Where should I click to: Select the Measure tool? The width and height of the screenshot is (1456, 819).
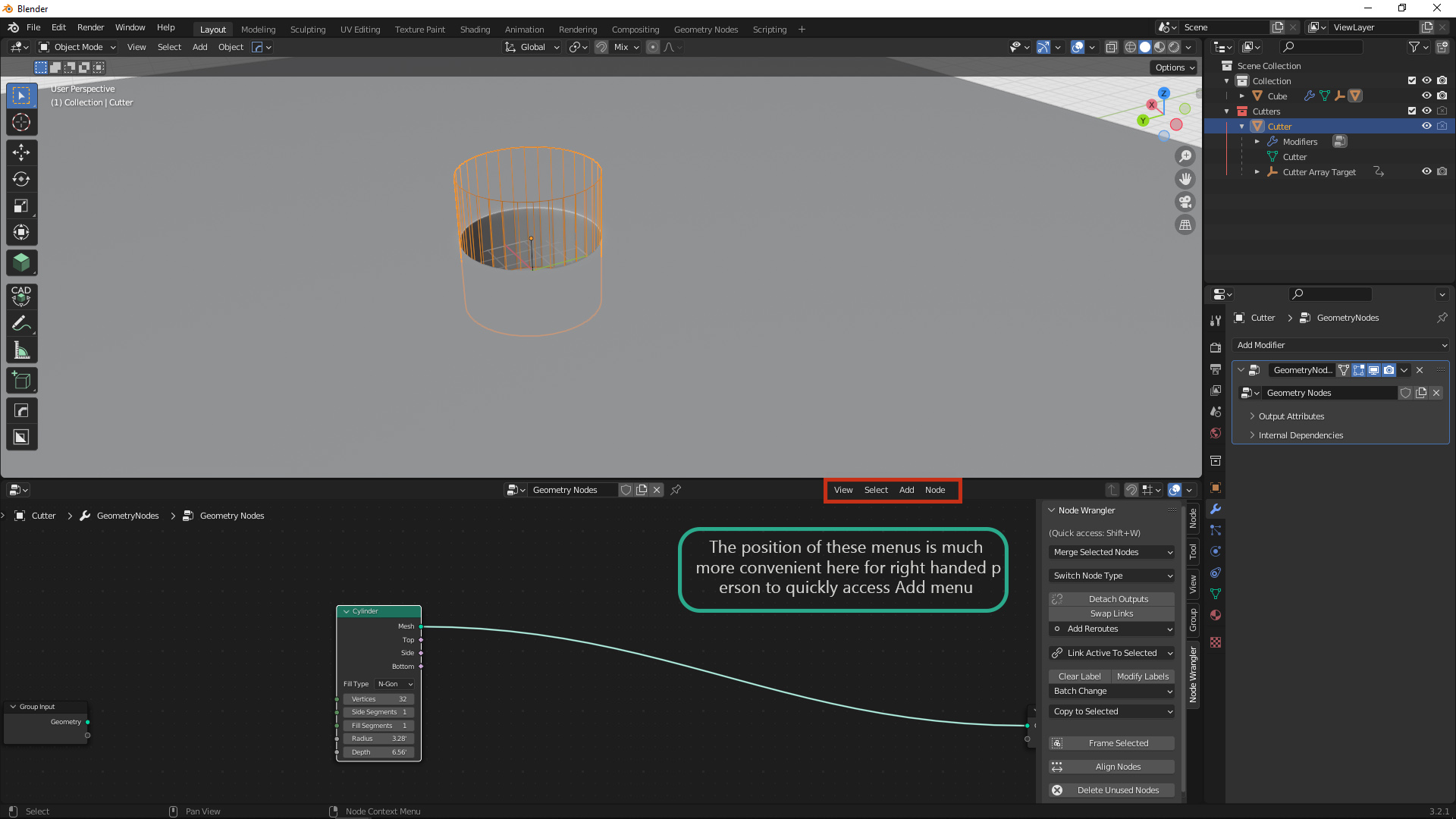click(x=21, y=350)
